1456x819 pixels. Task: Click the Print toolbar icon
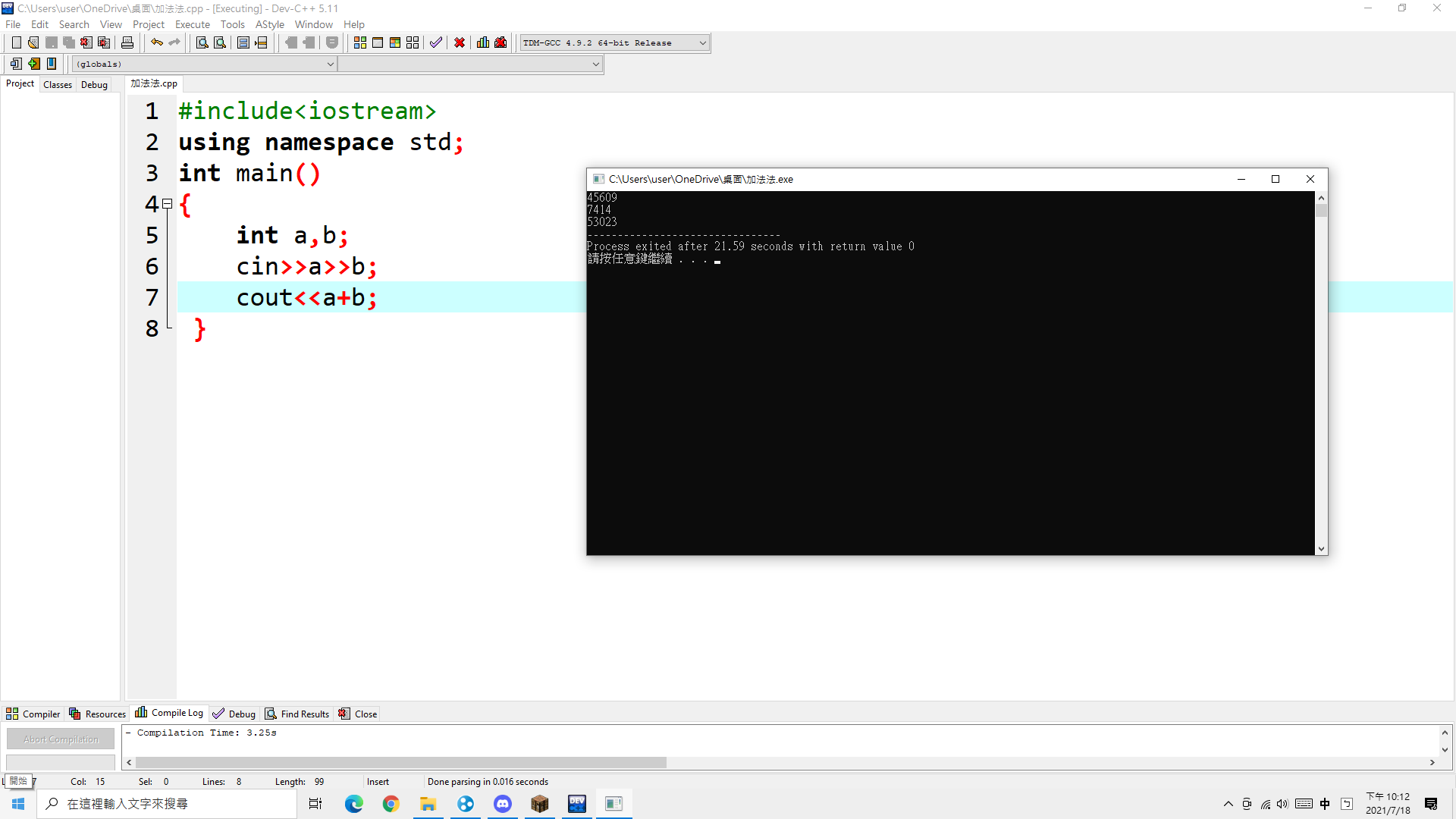pyautogui.click(x=127, y=42)
